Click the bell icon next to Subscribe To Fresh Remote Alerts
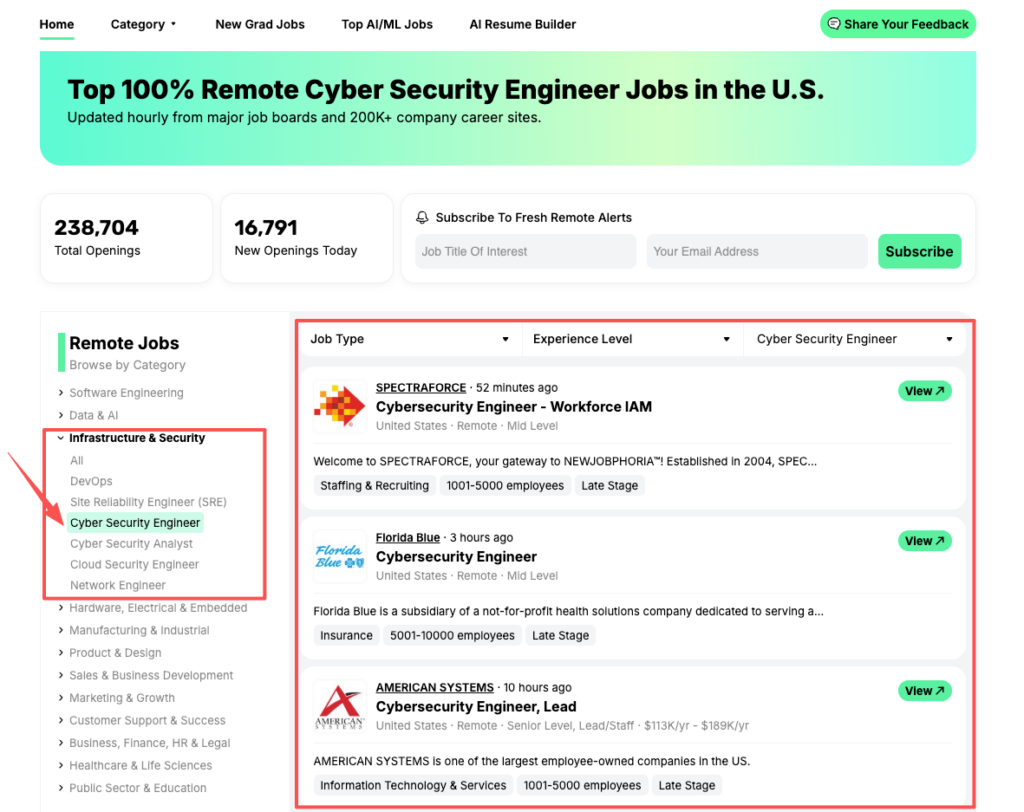 click(x=421, y=217)
